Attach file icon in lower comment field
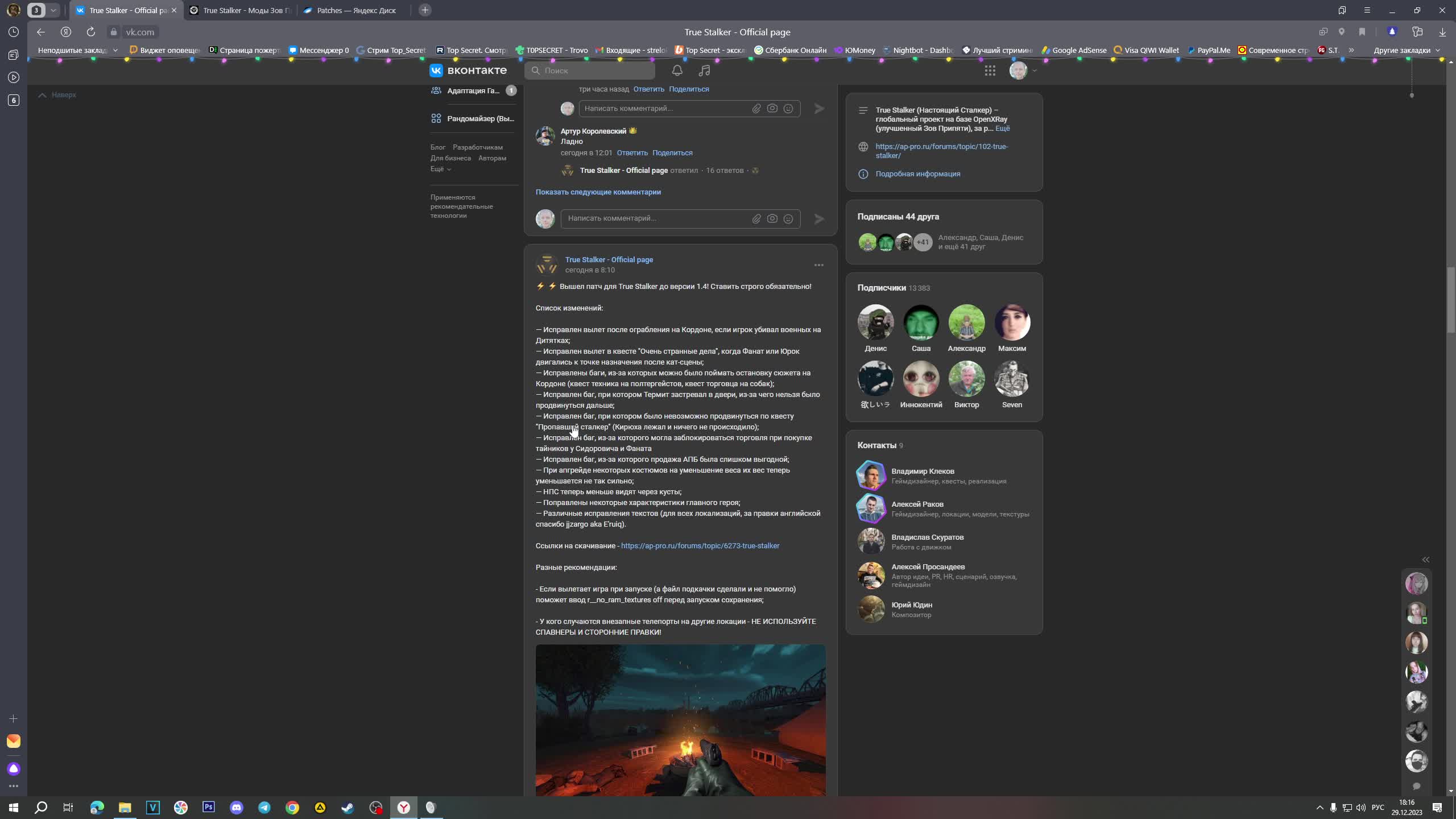This screenshot has width=1456, height=819. pyautogui.click(x=756, y=218)
